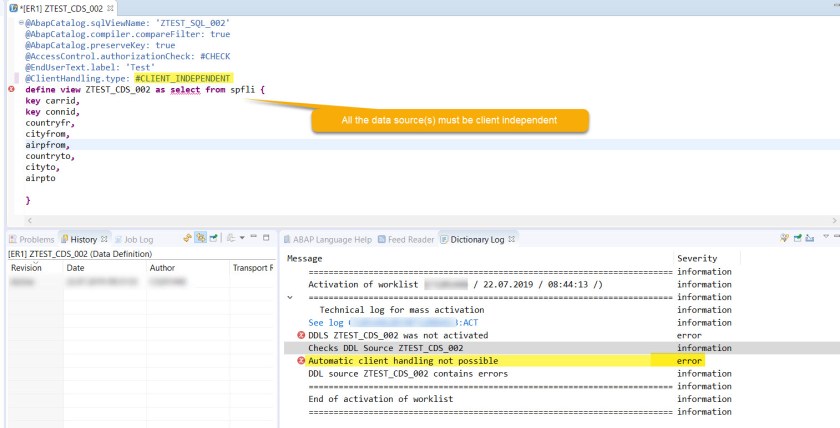Collapse the Technical log tree node

290,297
